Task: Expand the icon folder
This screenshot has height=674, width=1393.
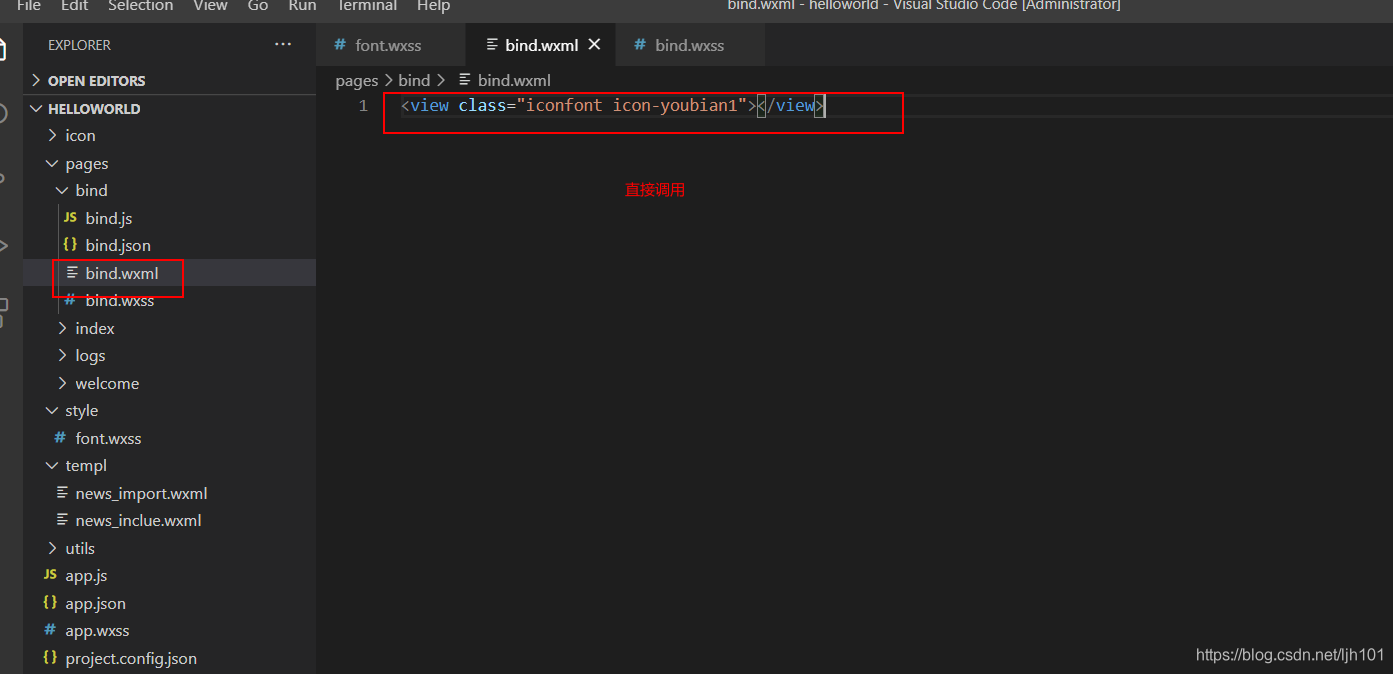Action: [x=169, y=136]
